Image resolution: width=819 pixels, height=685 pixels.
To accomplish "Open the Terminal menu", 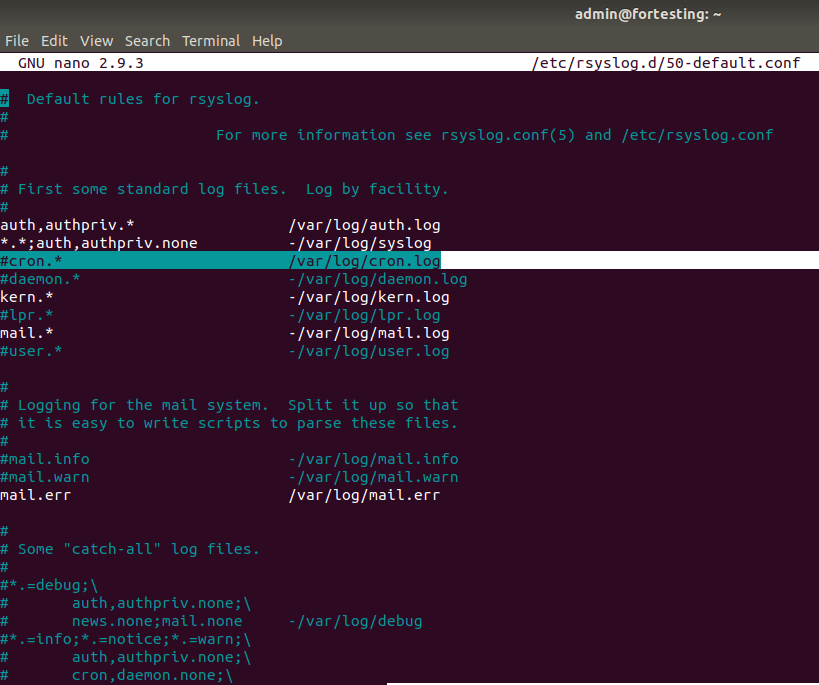I will point(211,41).
